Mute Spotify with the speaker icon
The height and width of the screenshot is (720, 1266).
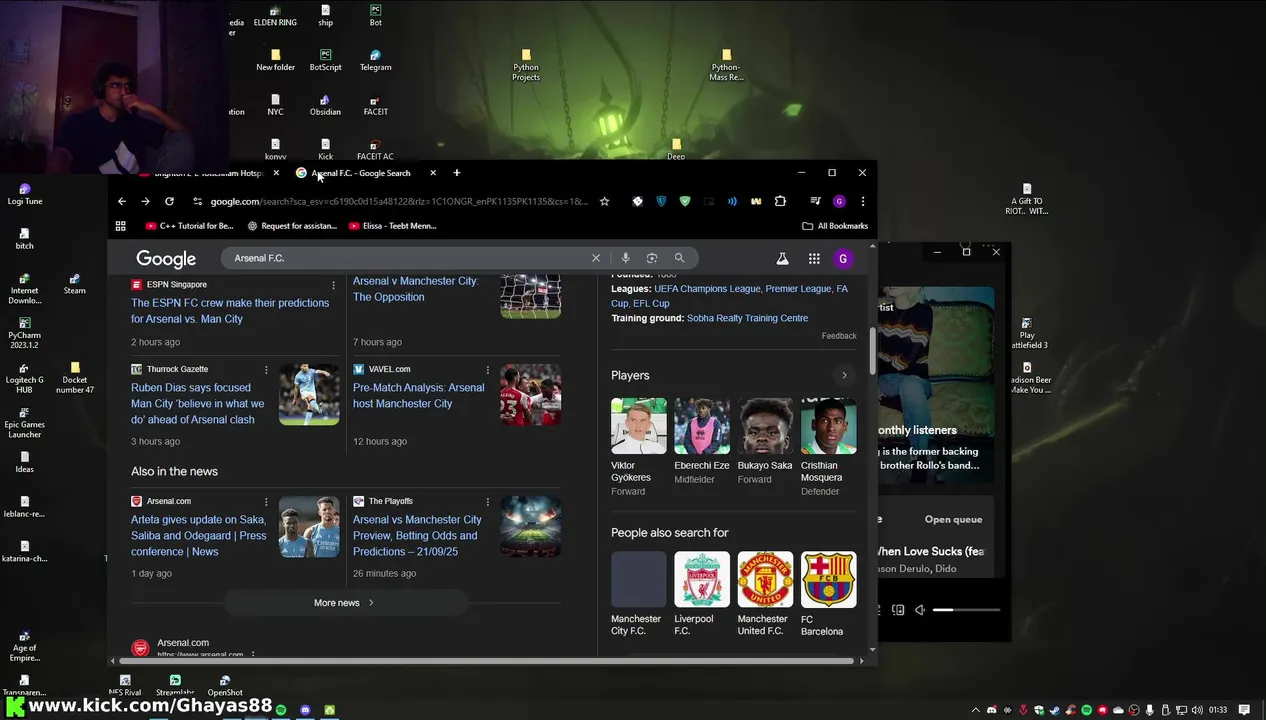point(920,610)
